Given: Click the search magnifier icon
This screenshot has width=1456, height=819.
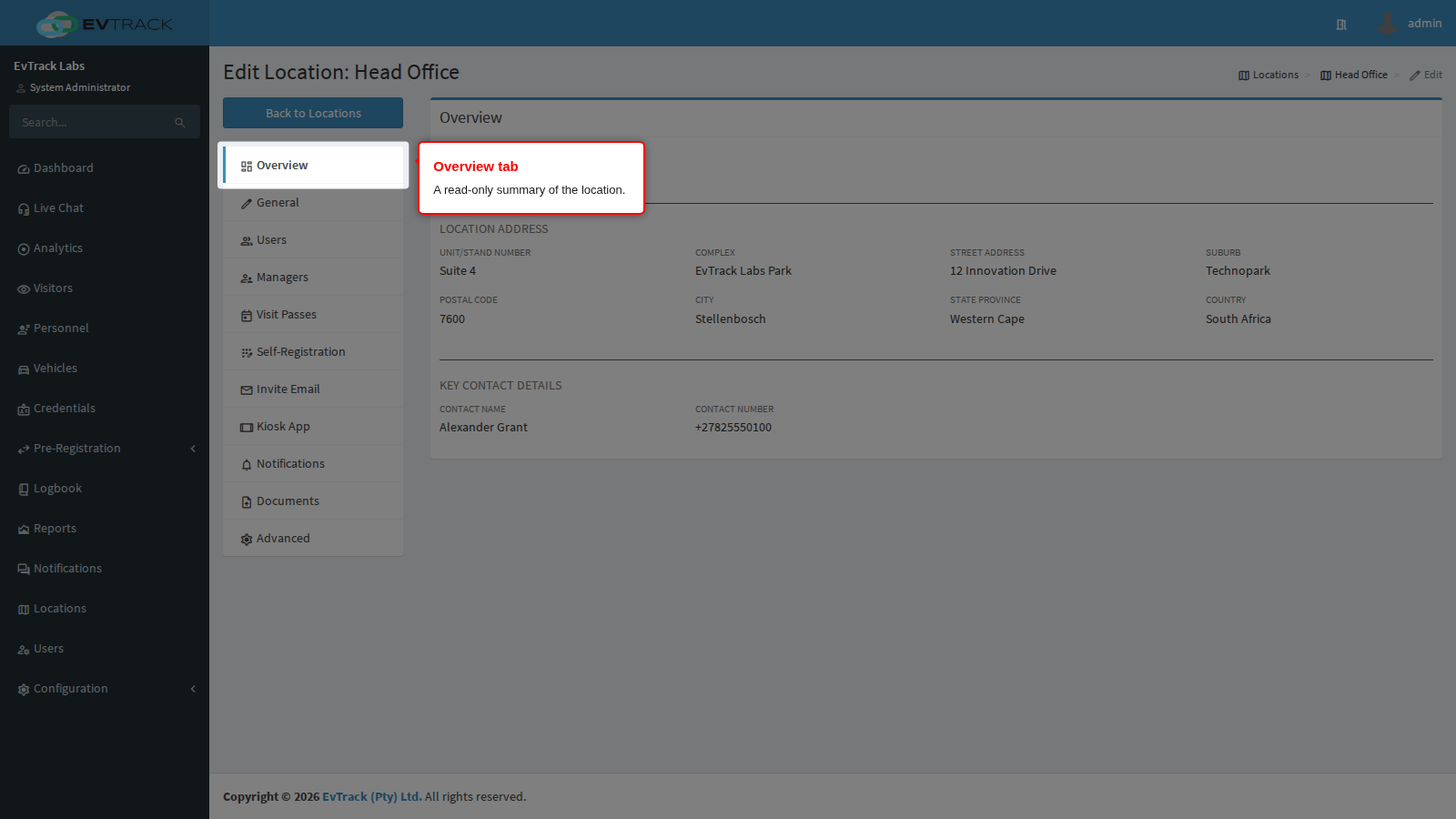Looking at the screenshot, I should coord(180,123).
